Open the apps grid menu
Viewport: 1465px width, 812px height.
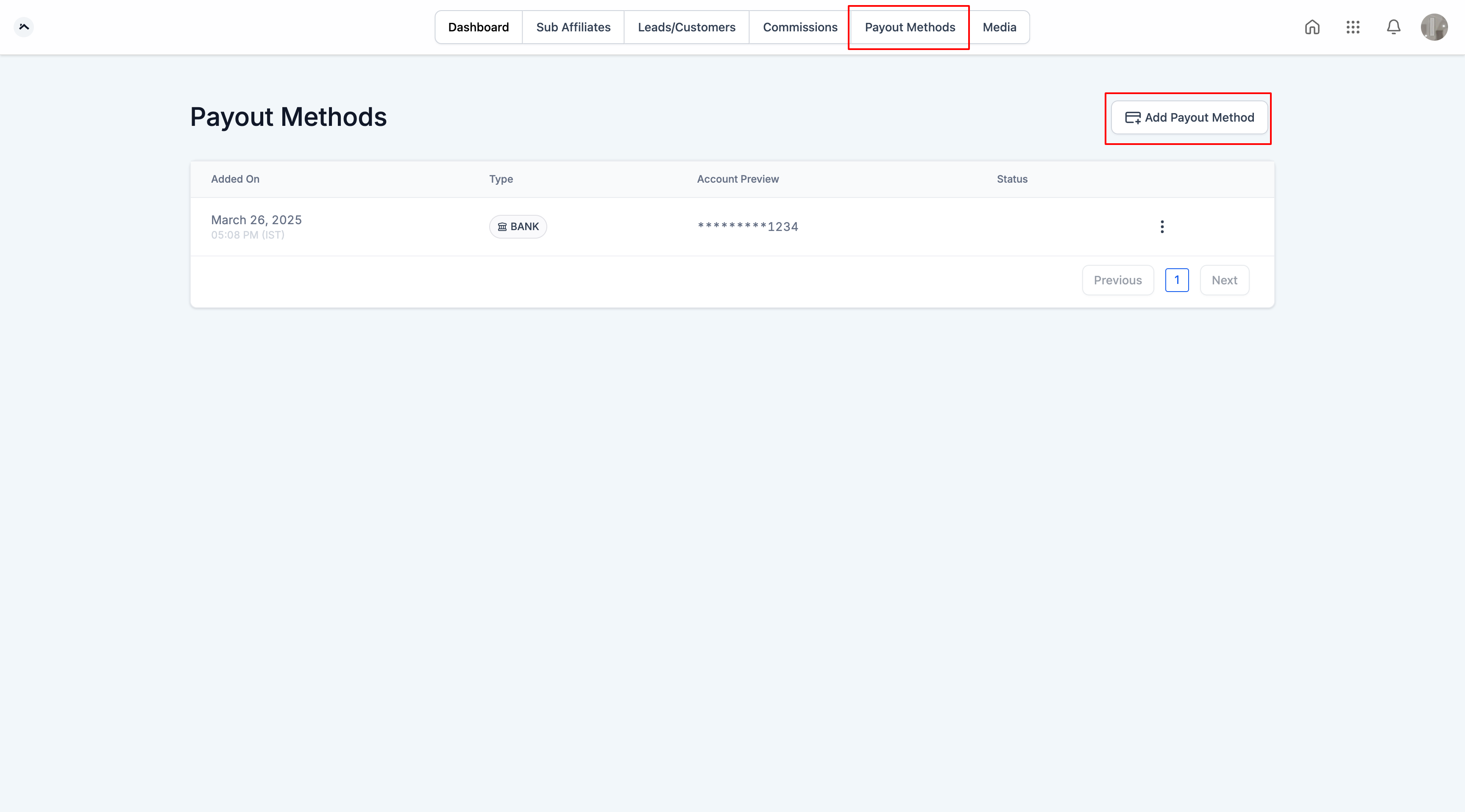(1353, 27)
